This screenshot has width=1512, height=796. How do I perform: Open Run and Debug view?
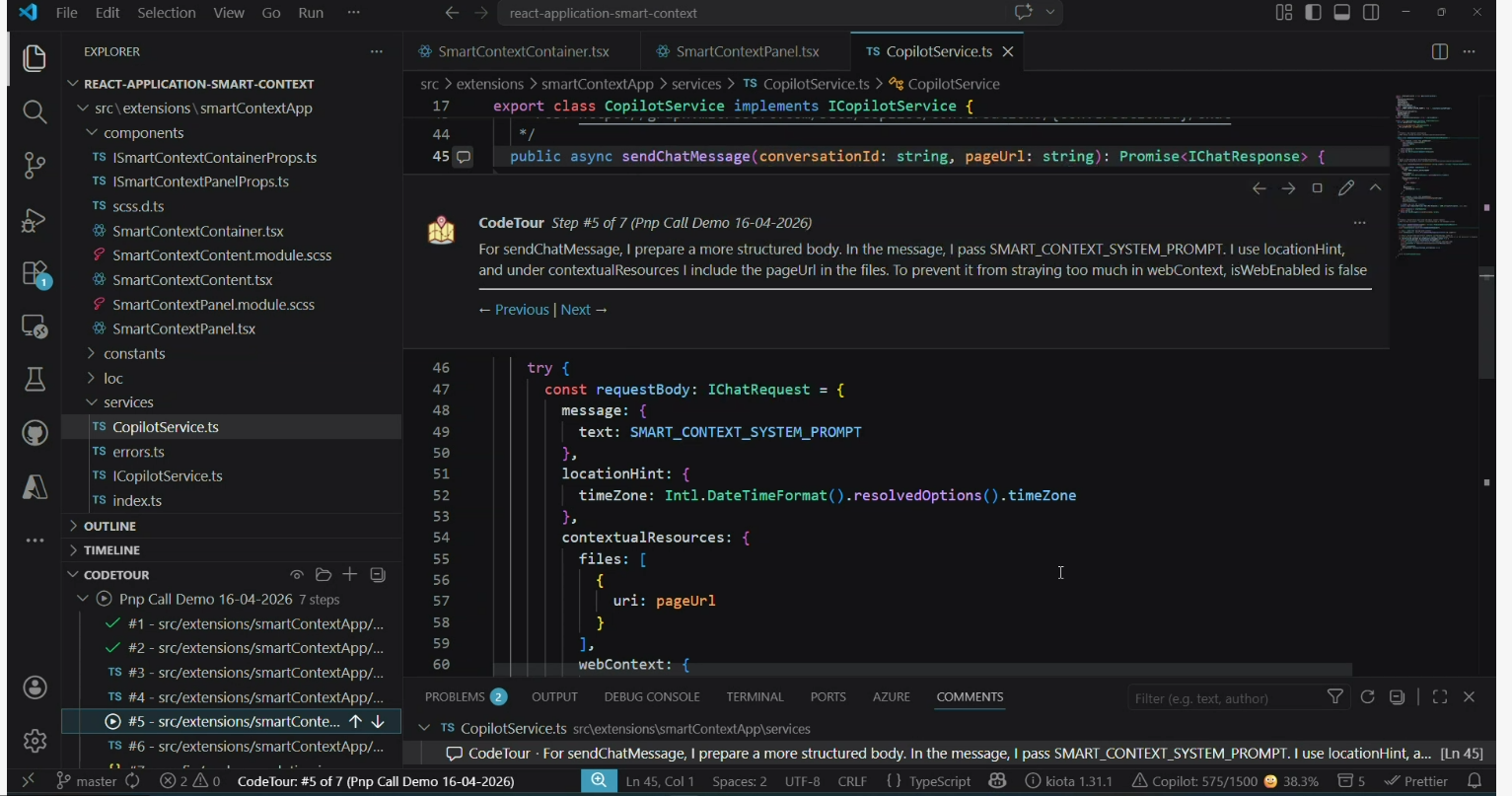coord(35,219)
